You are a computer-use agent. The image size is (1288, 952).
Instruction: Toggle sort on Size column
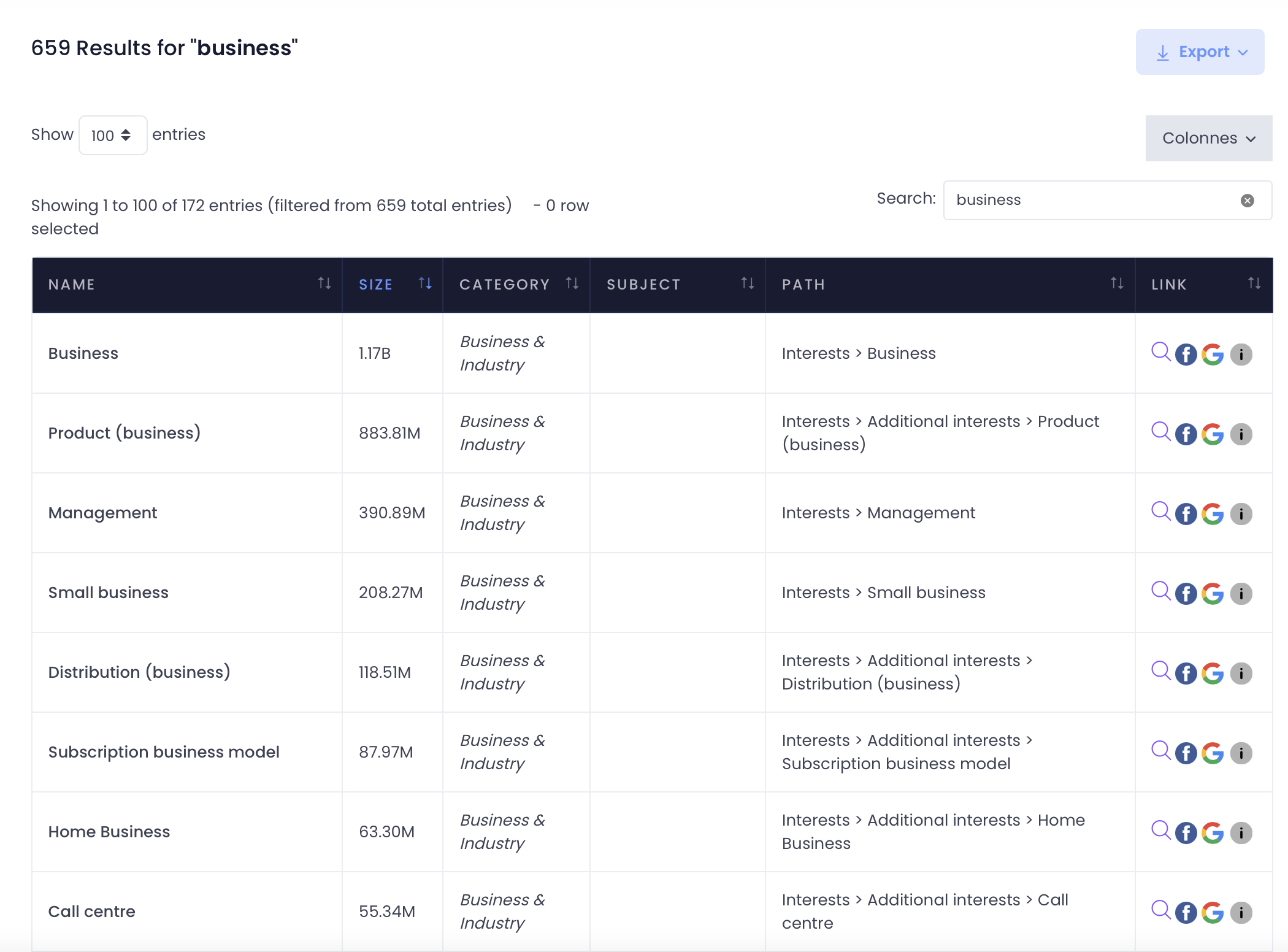[x=425, y=283]
